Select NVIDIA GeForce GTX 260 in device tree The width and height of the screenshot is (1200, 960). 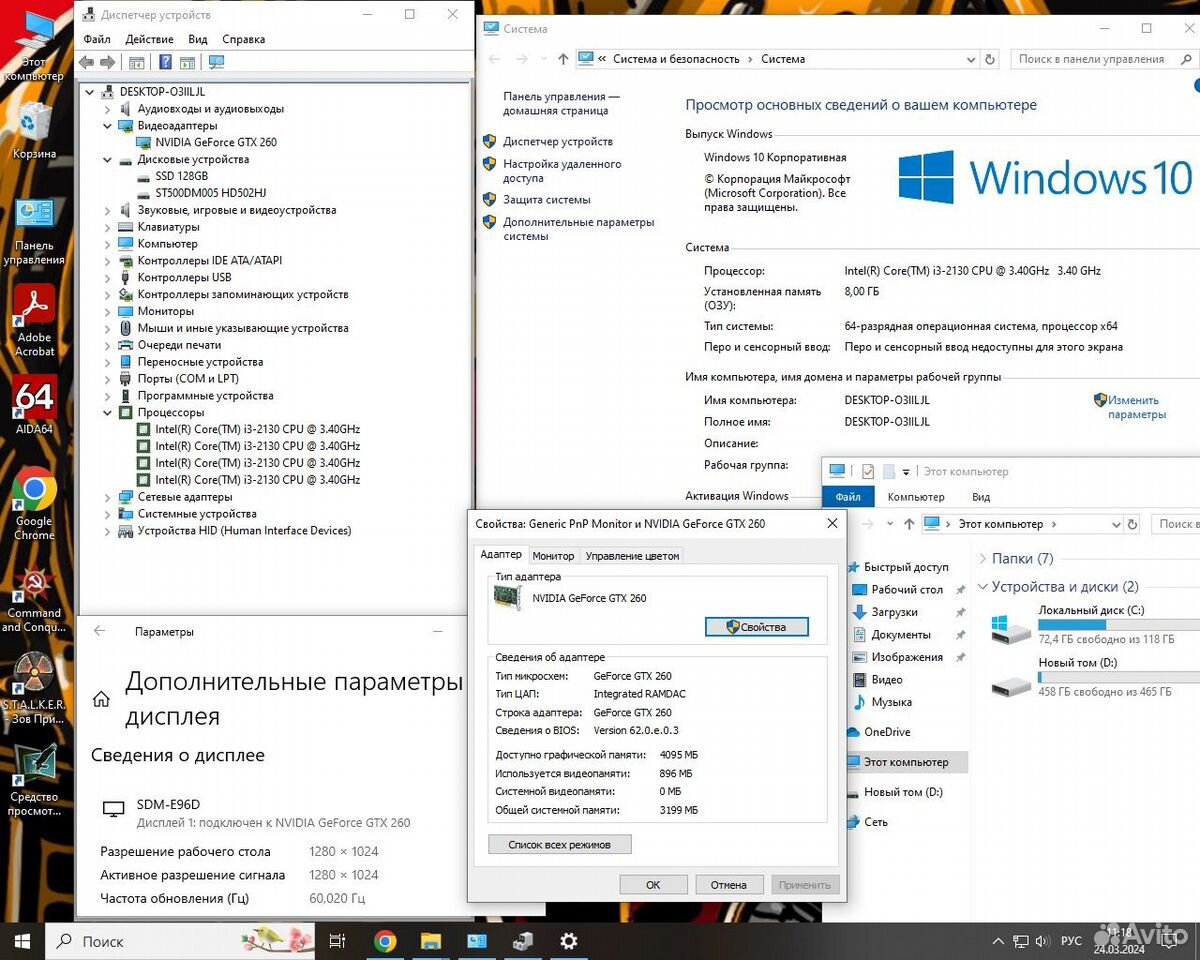pos(216,142)
